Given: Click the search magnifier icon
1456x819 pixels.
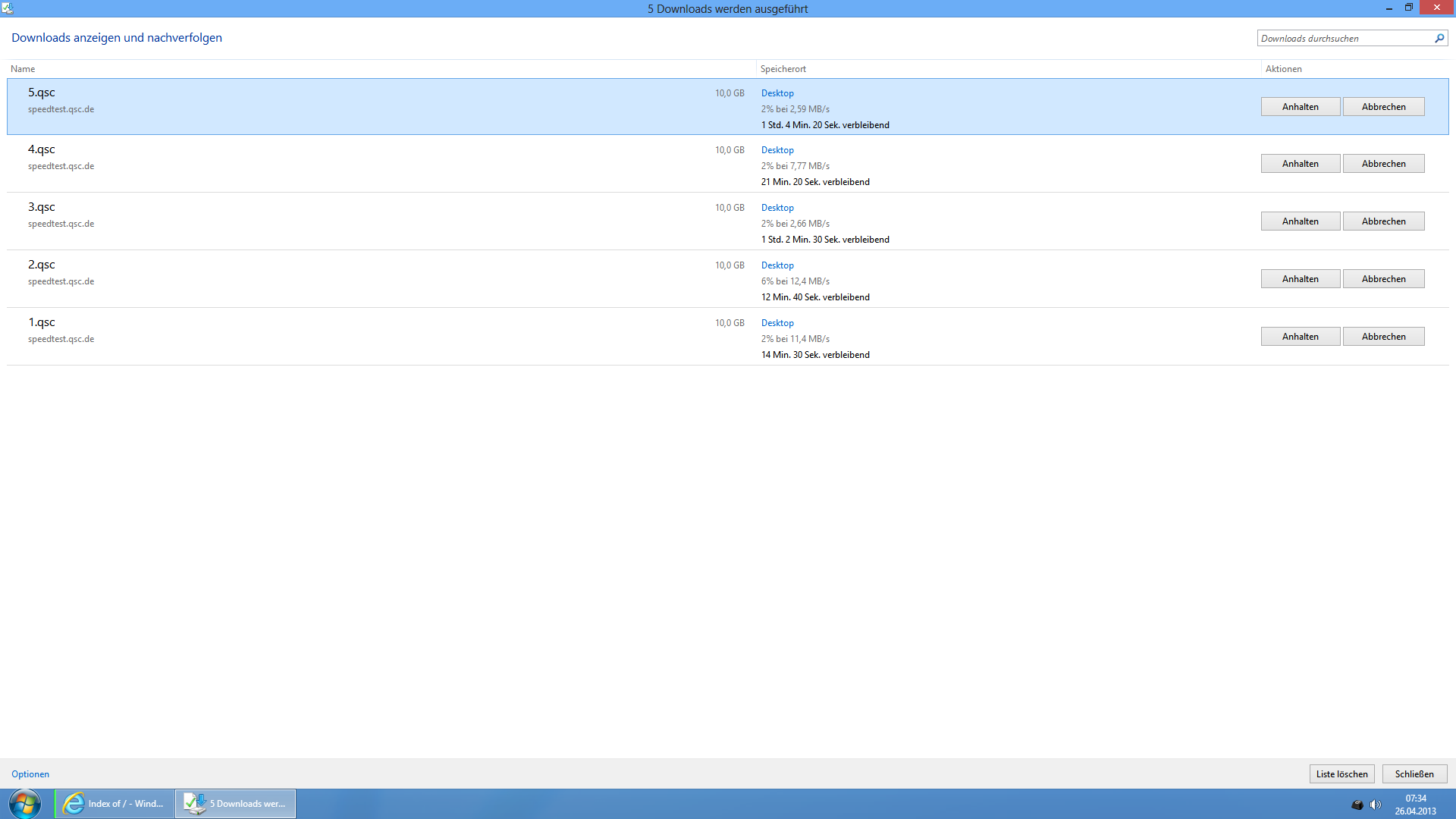Looking at the screenshot, I should pyautogui.click(x=1439, y=38).
